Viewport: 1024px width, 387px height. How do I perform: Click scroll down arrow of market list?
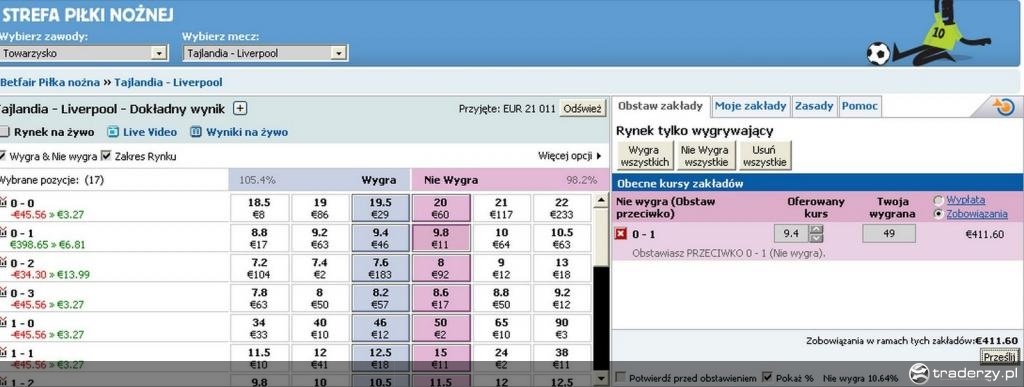click(x=601, y=378)
